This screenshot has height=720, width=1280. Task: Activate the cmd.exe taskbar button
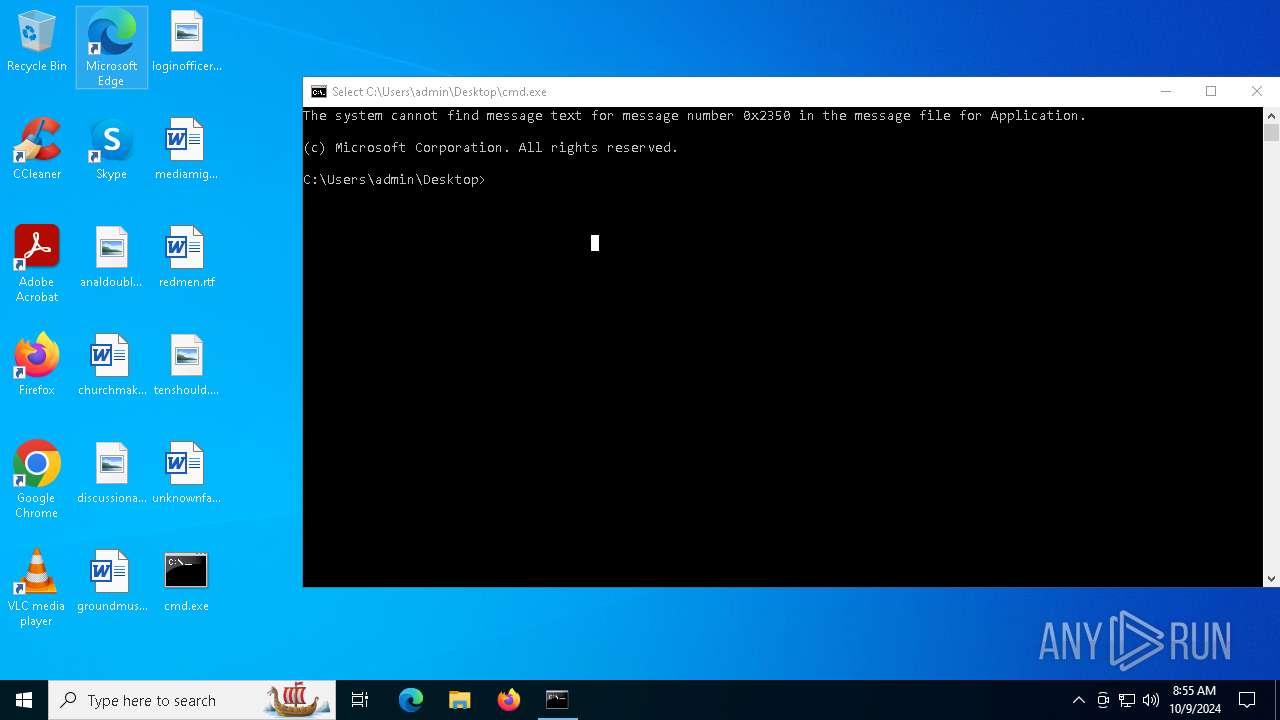pyautogui.click(x=557, y=700)
